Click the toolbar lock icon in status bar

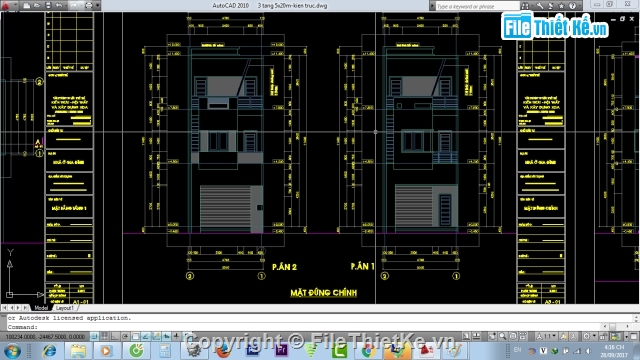(604, 337)
